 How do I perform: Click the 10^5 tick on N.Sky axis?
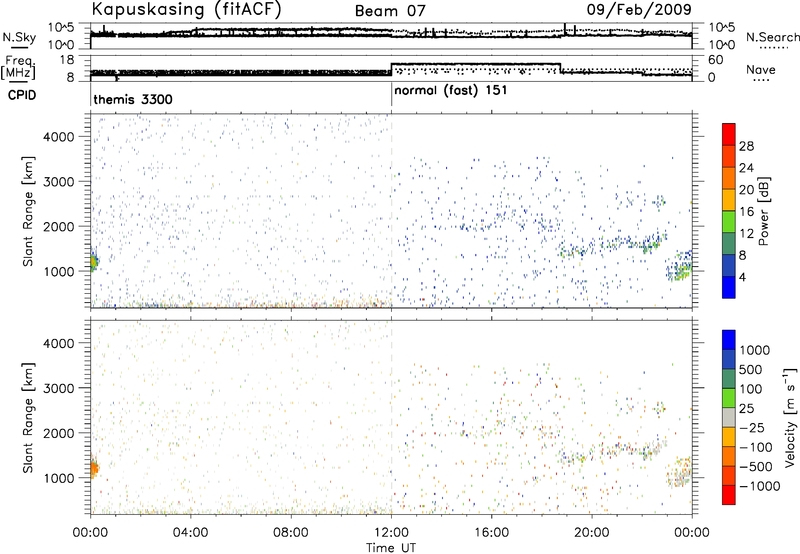click(61, 28)
